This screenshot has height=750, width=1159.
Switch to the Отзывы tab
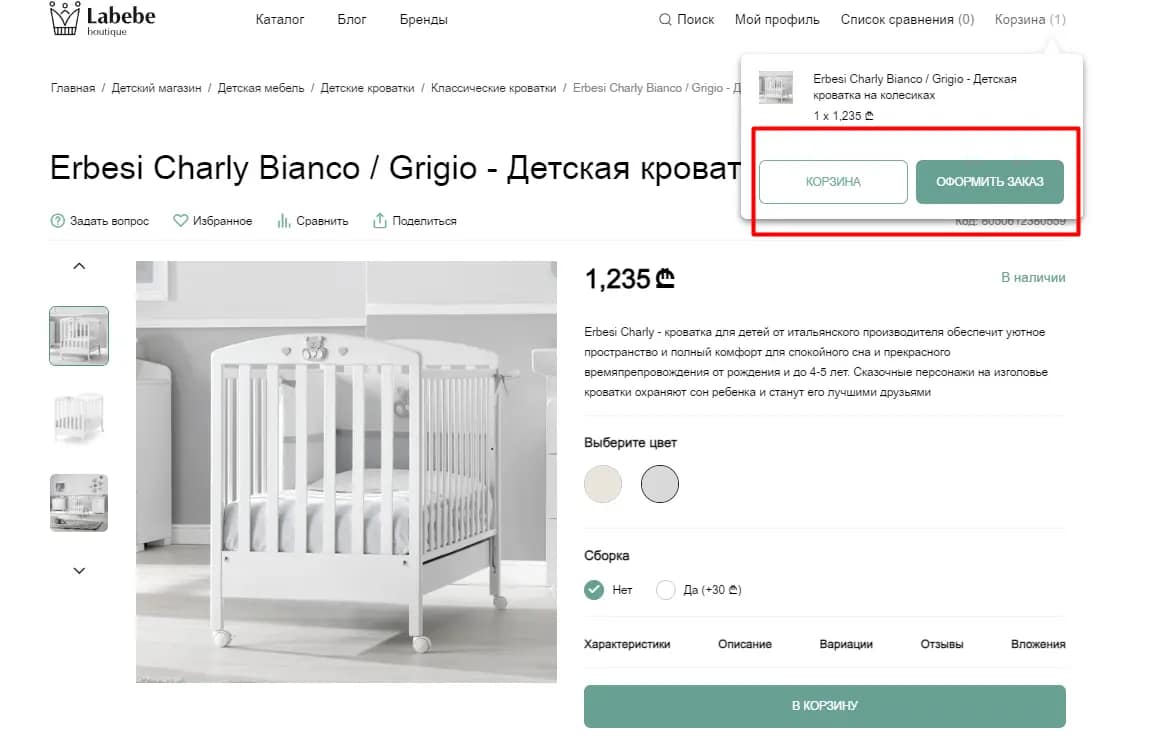942,645
